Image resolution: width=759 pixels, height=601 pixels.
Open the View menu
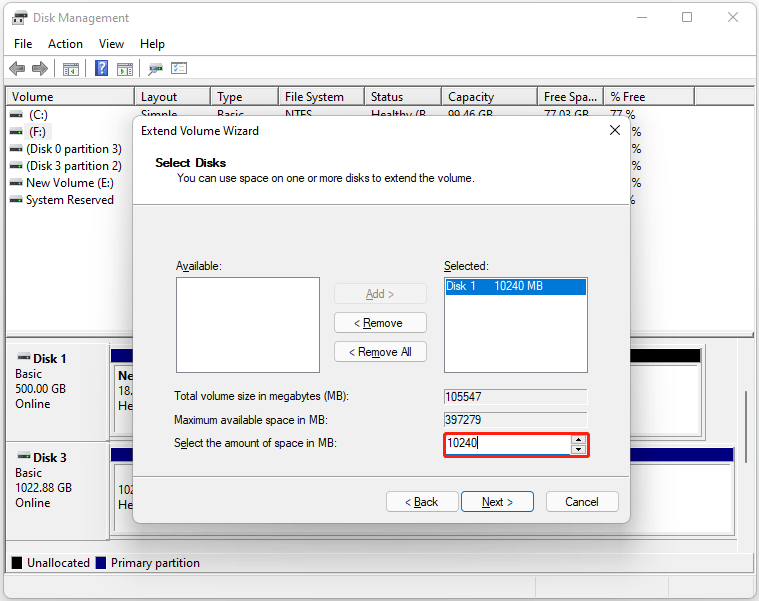(112, 44)
